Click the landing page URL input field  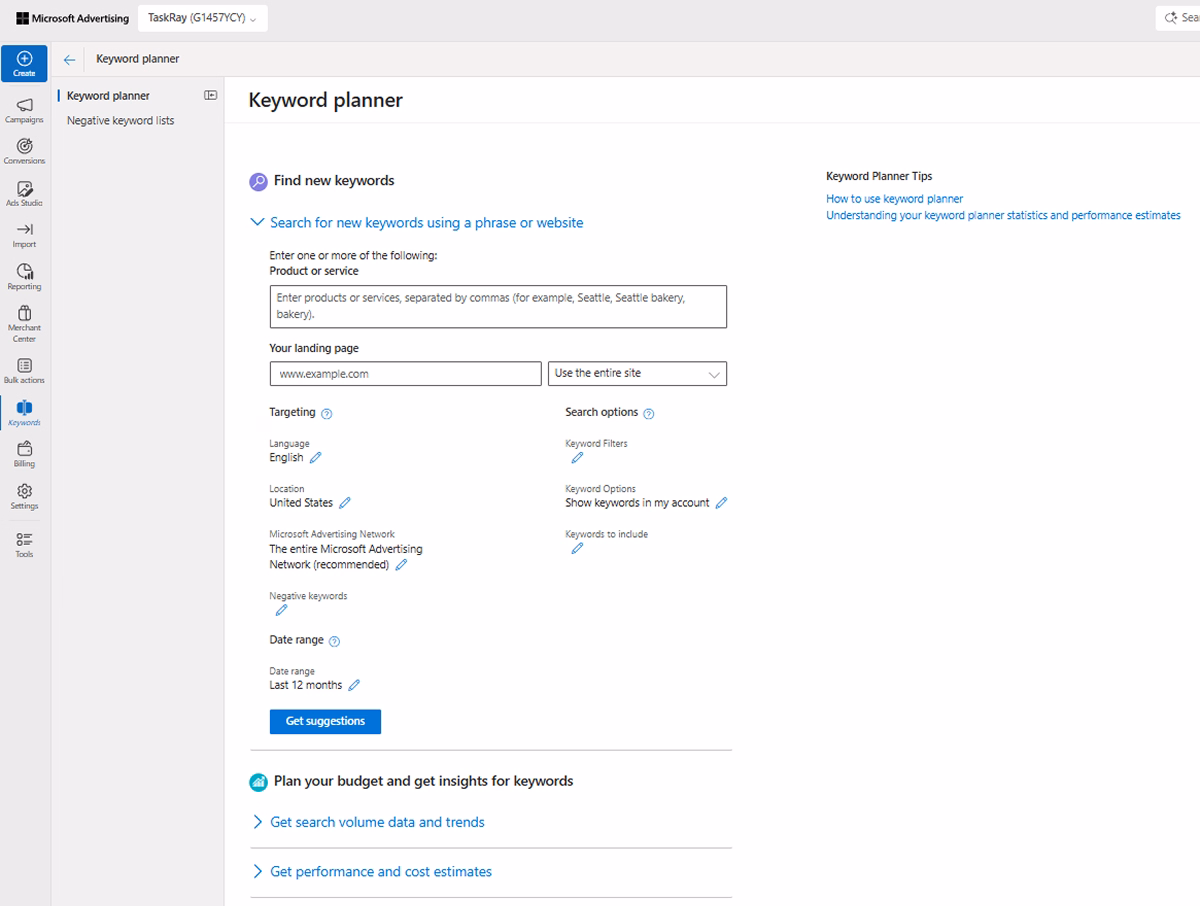405,373
